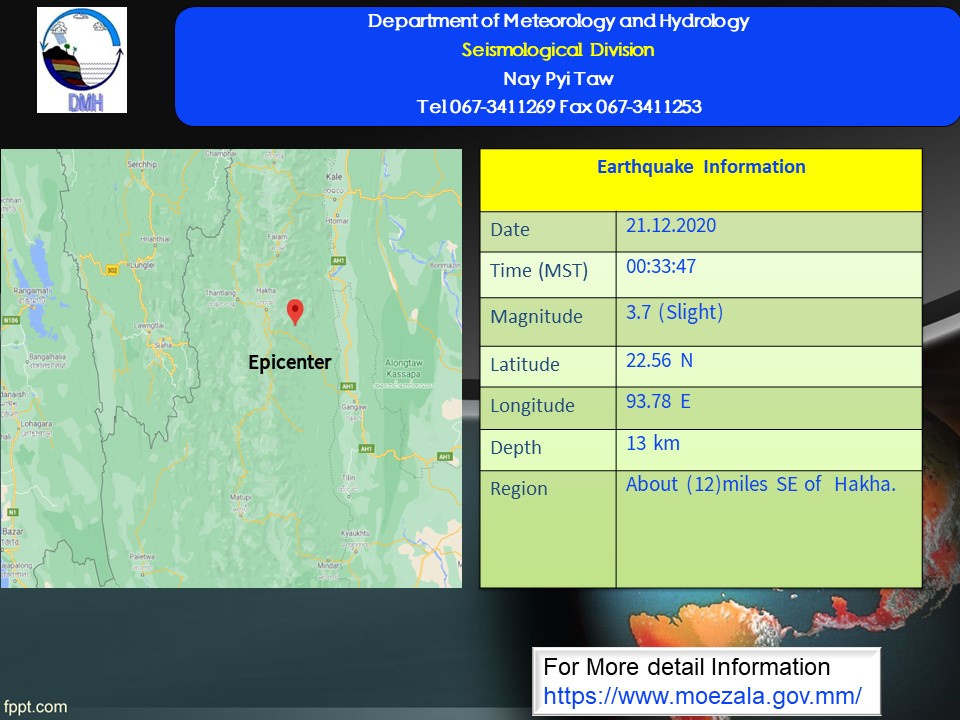Click the 302 road shield near Lunglei
Screen dimensions: 960x720
111,270
